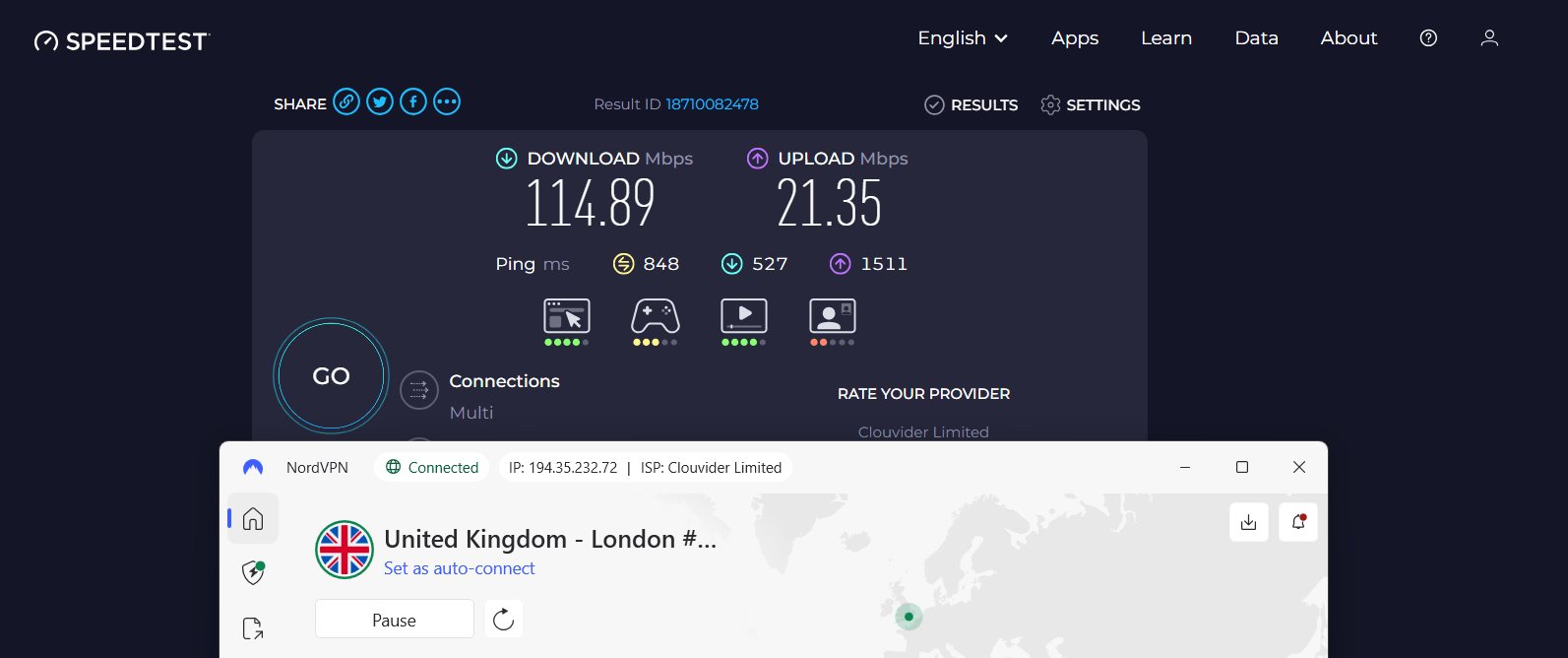Open the Learn menu
Image resolution: width=1568 pixels, height=658 pixels.
tap(1166, 38)
